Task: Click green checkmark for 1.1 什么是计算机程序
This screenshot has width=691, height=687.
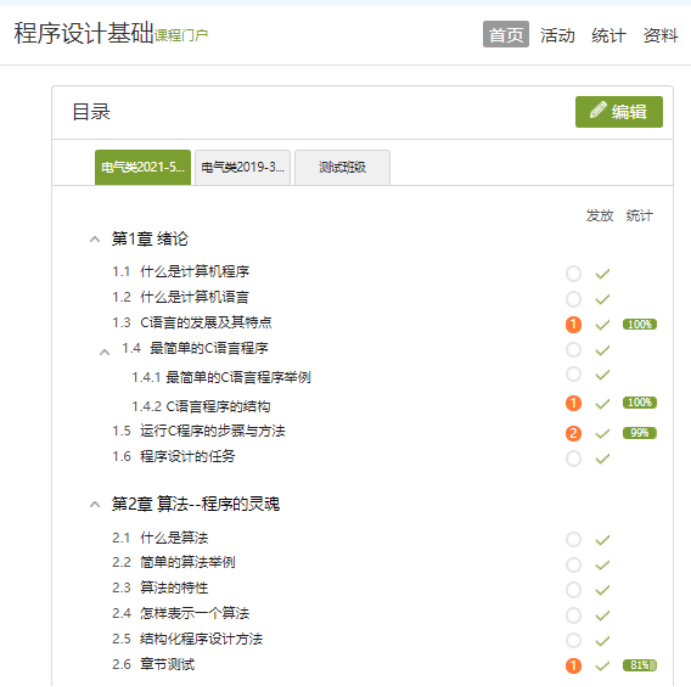Action: point(602,273)
